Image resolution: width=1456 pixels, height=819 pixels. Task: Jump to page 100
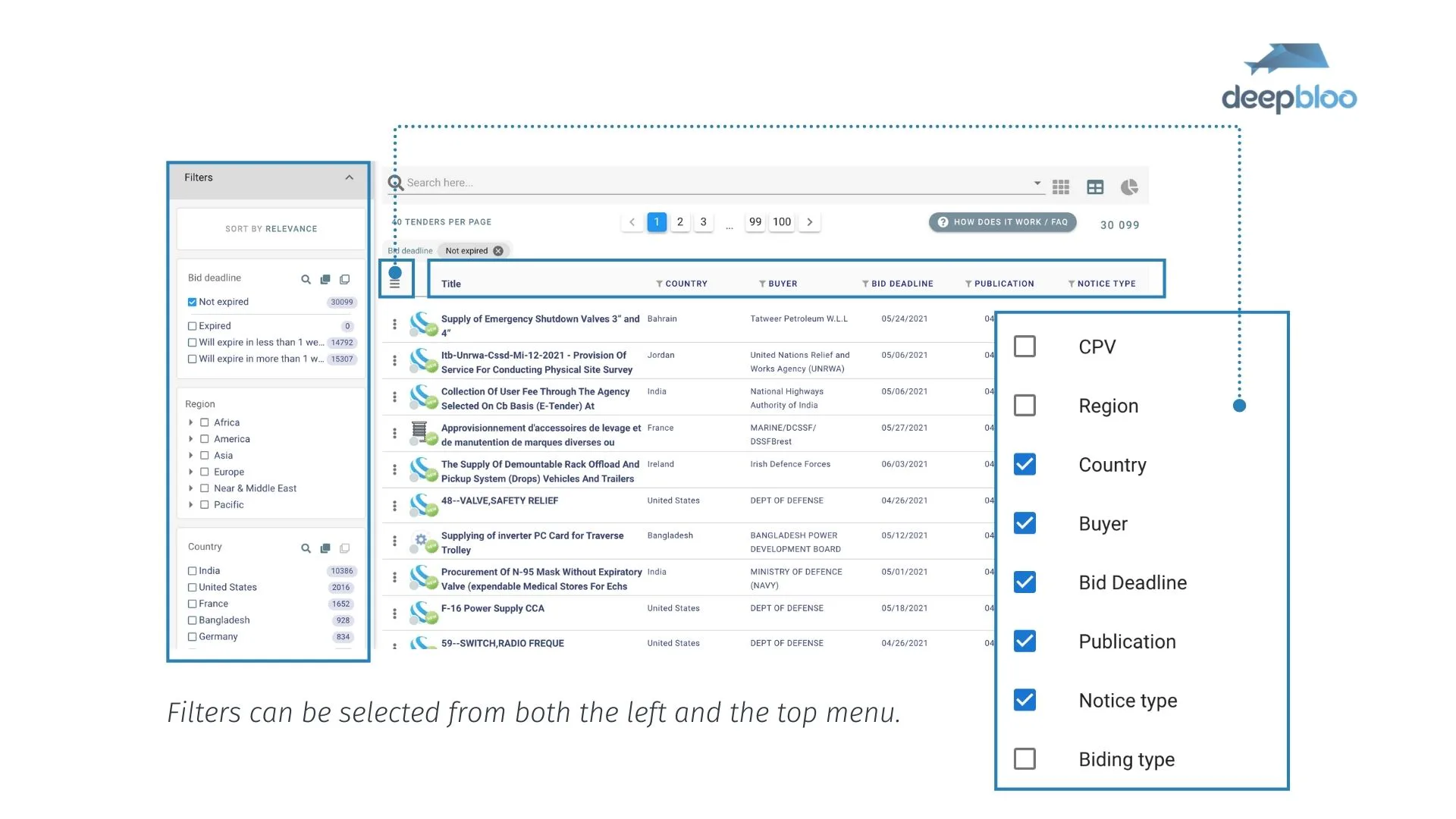pos(782,222)
